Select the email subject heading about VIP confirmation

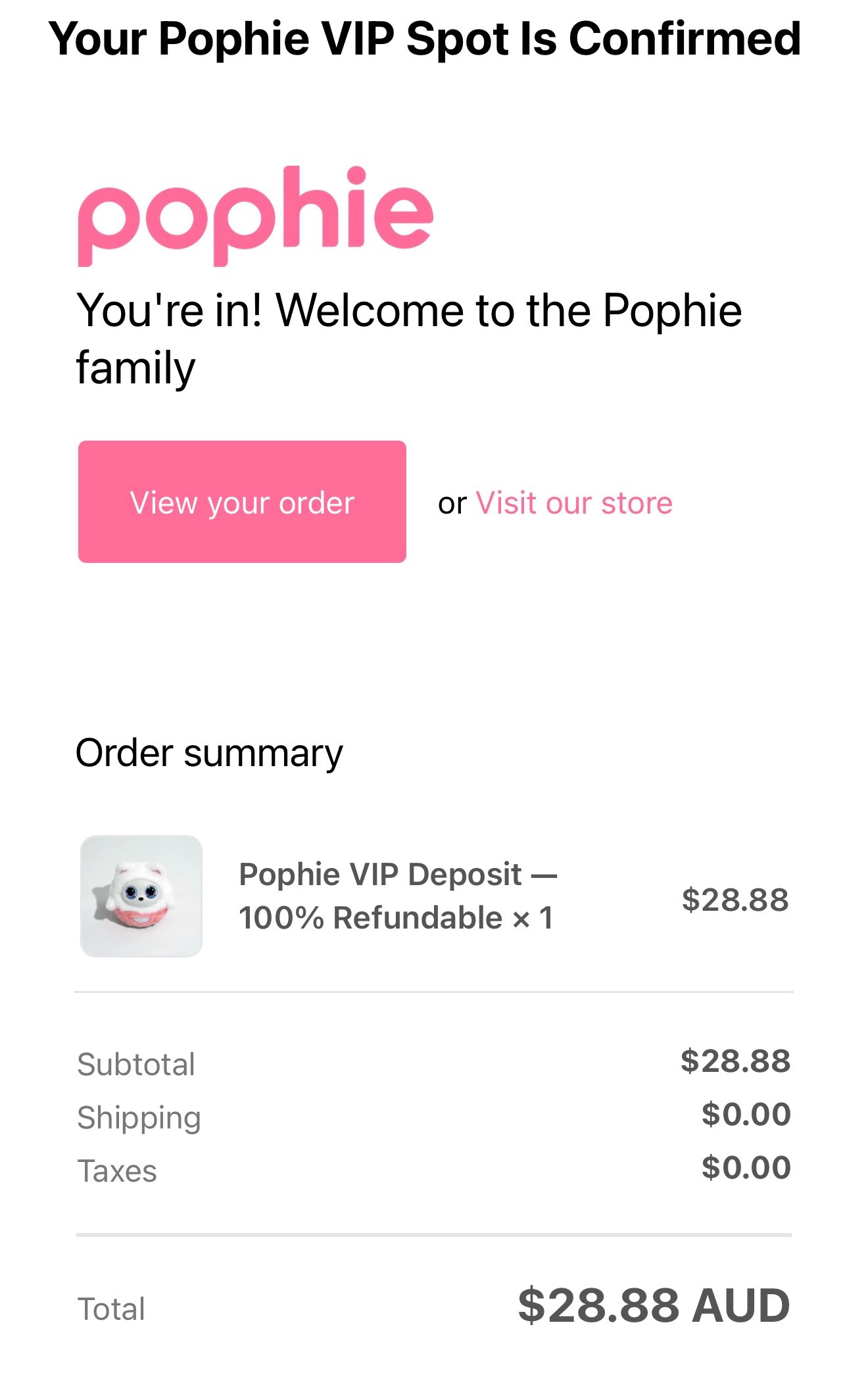426,39
